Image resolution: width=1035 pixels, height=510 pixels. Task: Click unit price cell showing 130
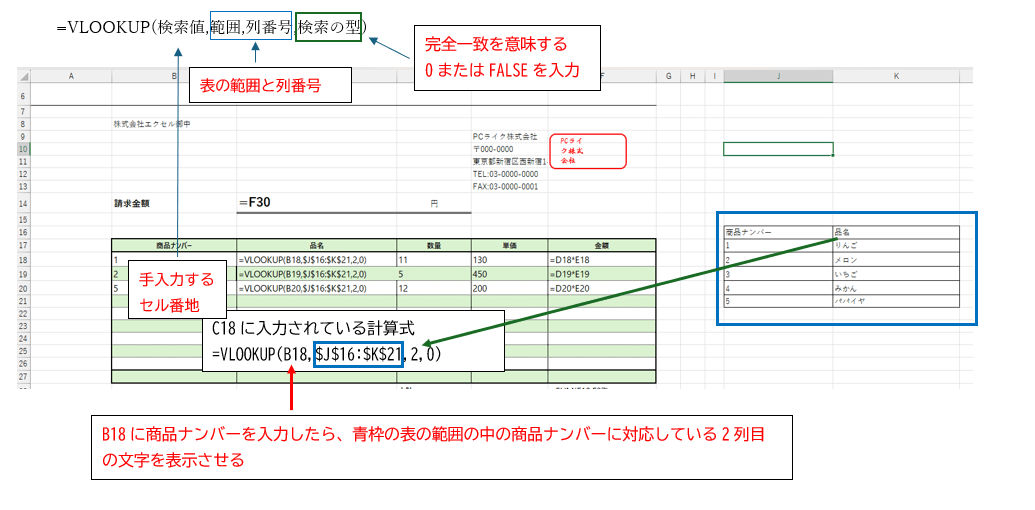pyautogui.click(x=509, y=261)
